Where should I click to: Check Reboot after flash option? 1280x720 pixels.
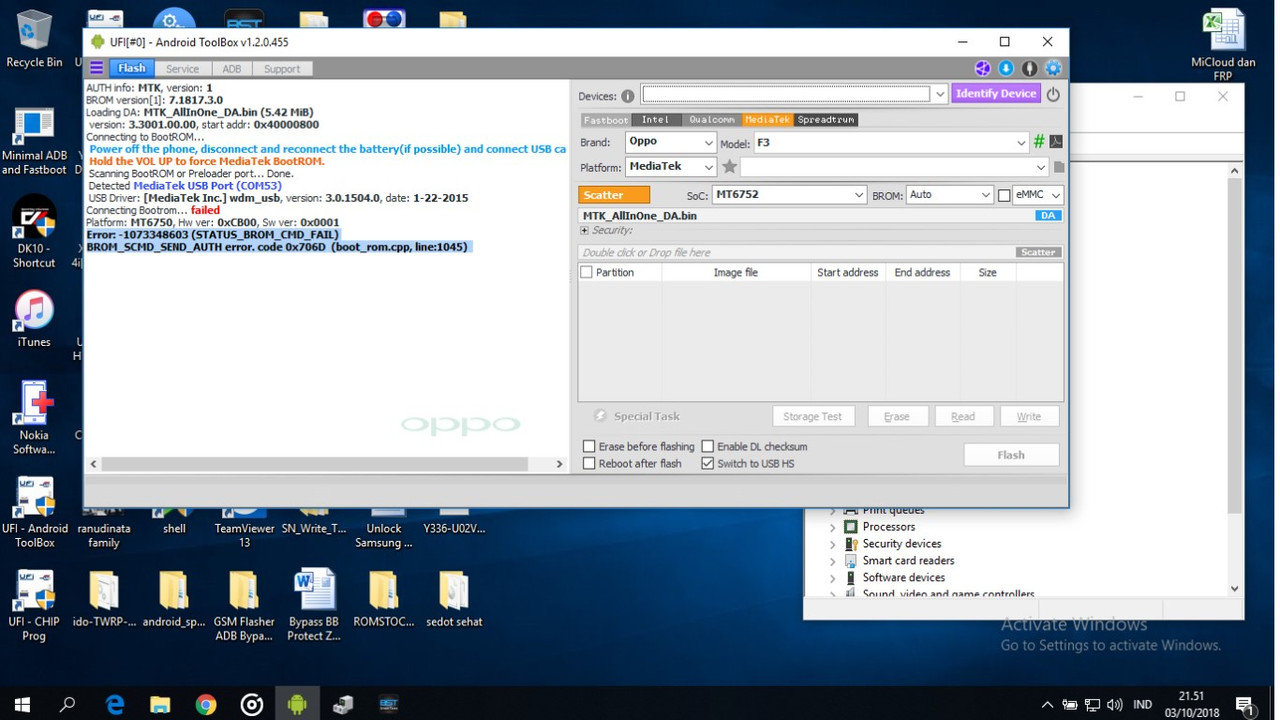[x=590, y=463]
